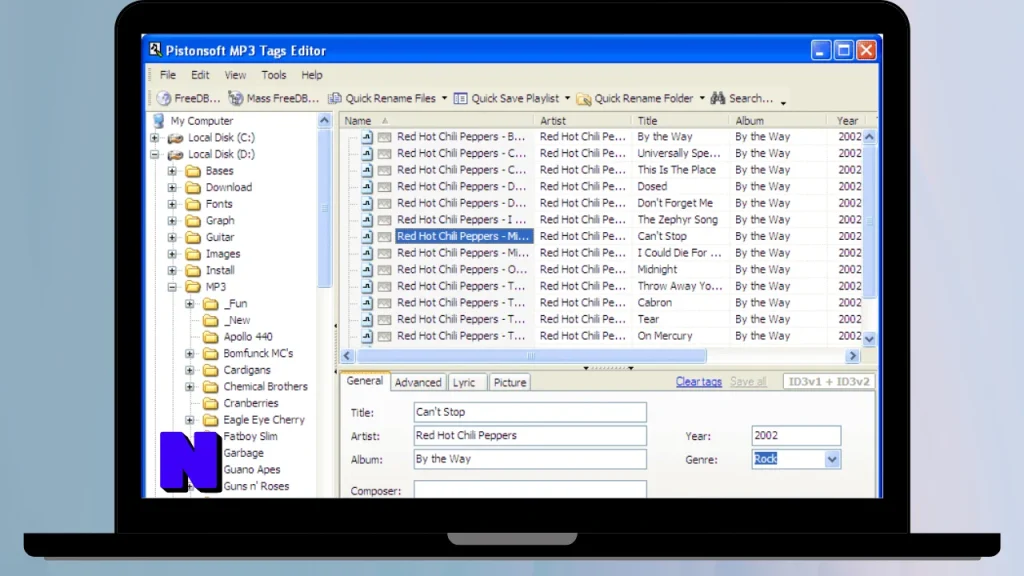Open the Search binoculars tool

point(742,99)
